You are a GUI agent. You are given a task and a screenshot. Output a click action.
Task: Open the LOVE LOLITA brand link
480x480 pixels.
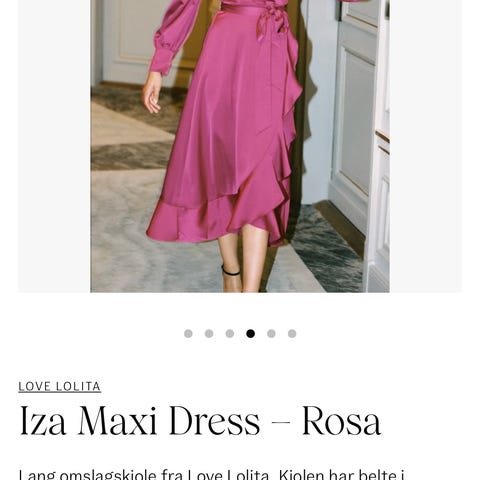[x=60, y=387]
